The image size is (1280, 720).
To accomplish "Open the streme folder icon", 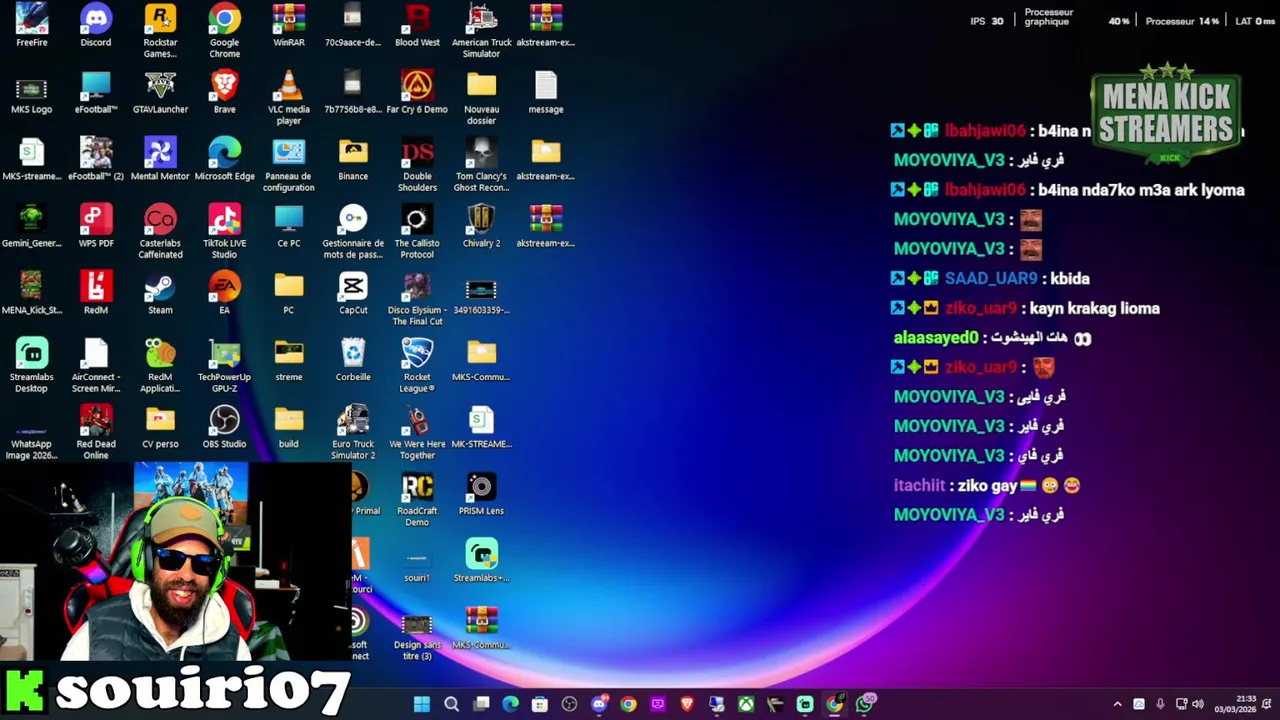I will coord(289,360).
